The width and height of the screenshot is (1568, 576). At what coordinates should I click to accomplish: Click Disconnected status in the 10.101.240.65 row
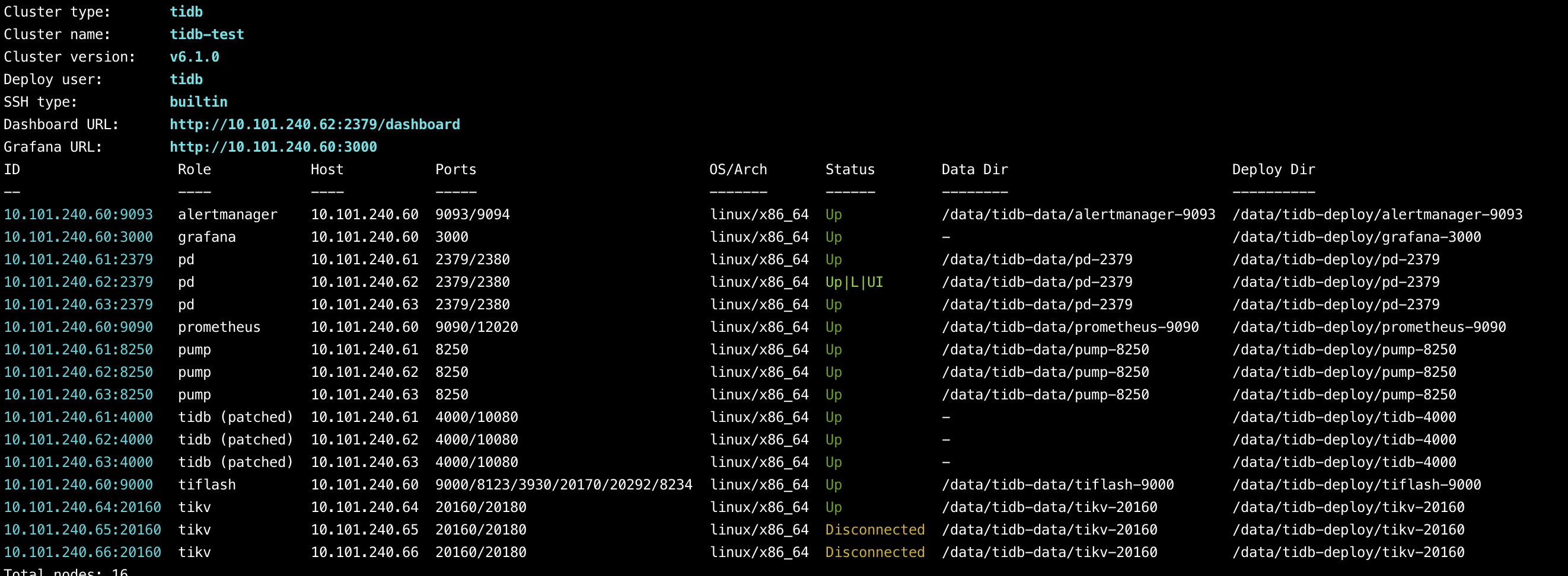tap(875, 530)
